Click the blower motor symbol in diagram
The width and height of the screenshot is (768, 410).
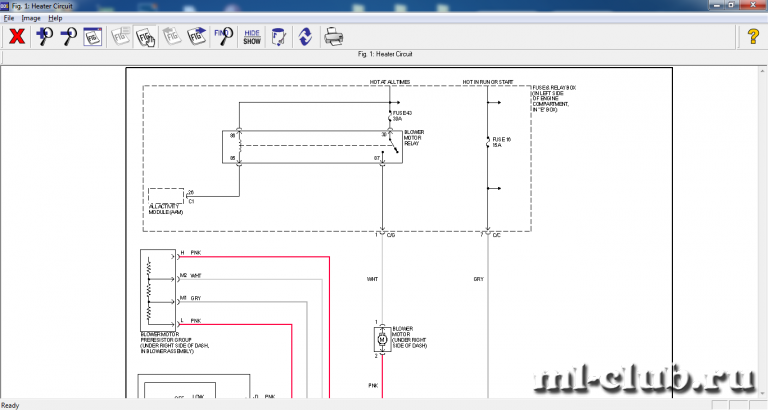point(381,340)
